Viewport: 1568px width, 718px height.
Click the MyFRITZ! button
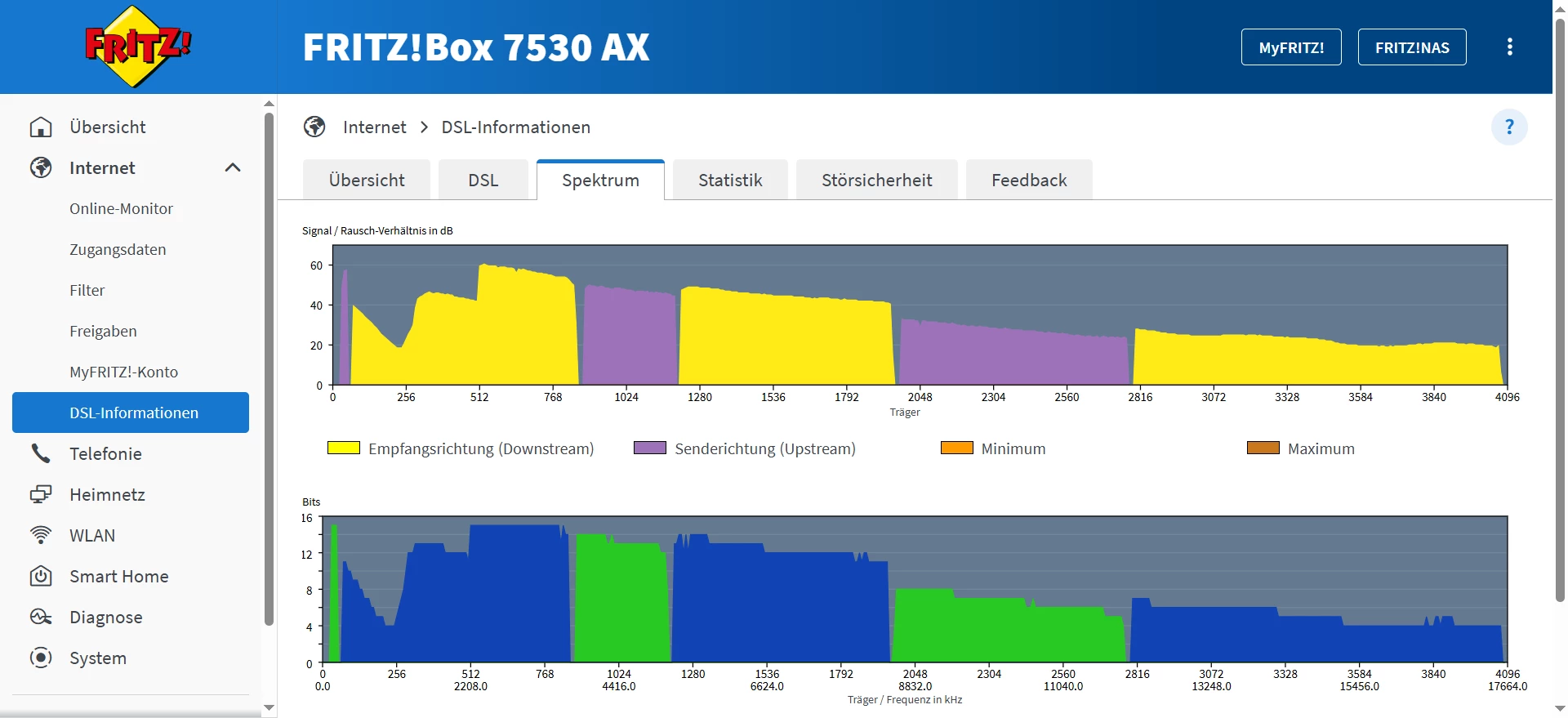pyautogui.click(x=1291, y=47)
